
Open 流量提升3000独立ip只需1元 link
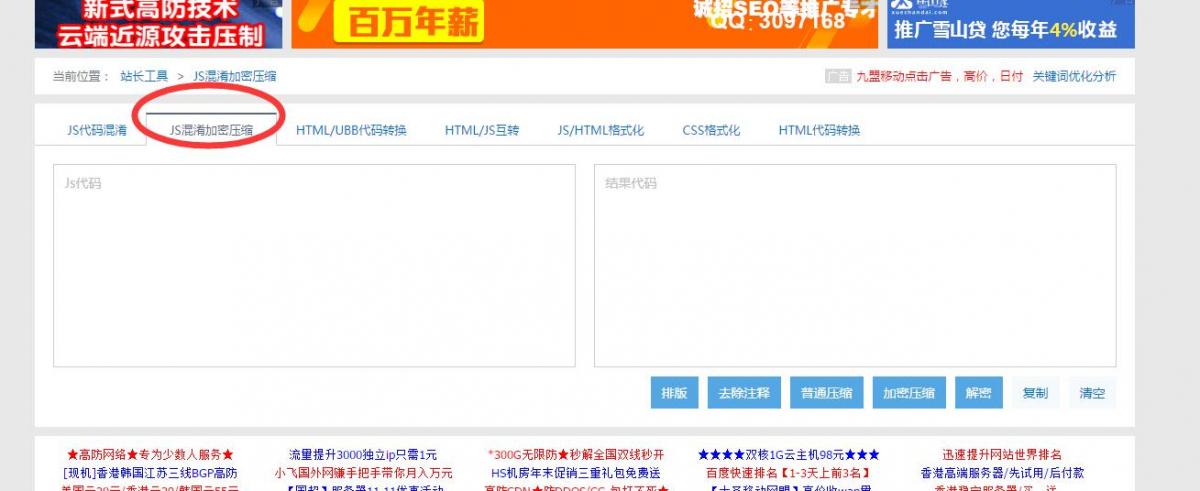click(363, 455)
